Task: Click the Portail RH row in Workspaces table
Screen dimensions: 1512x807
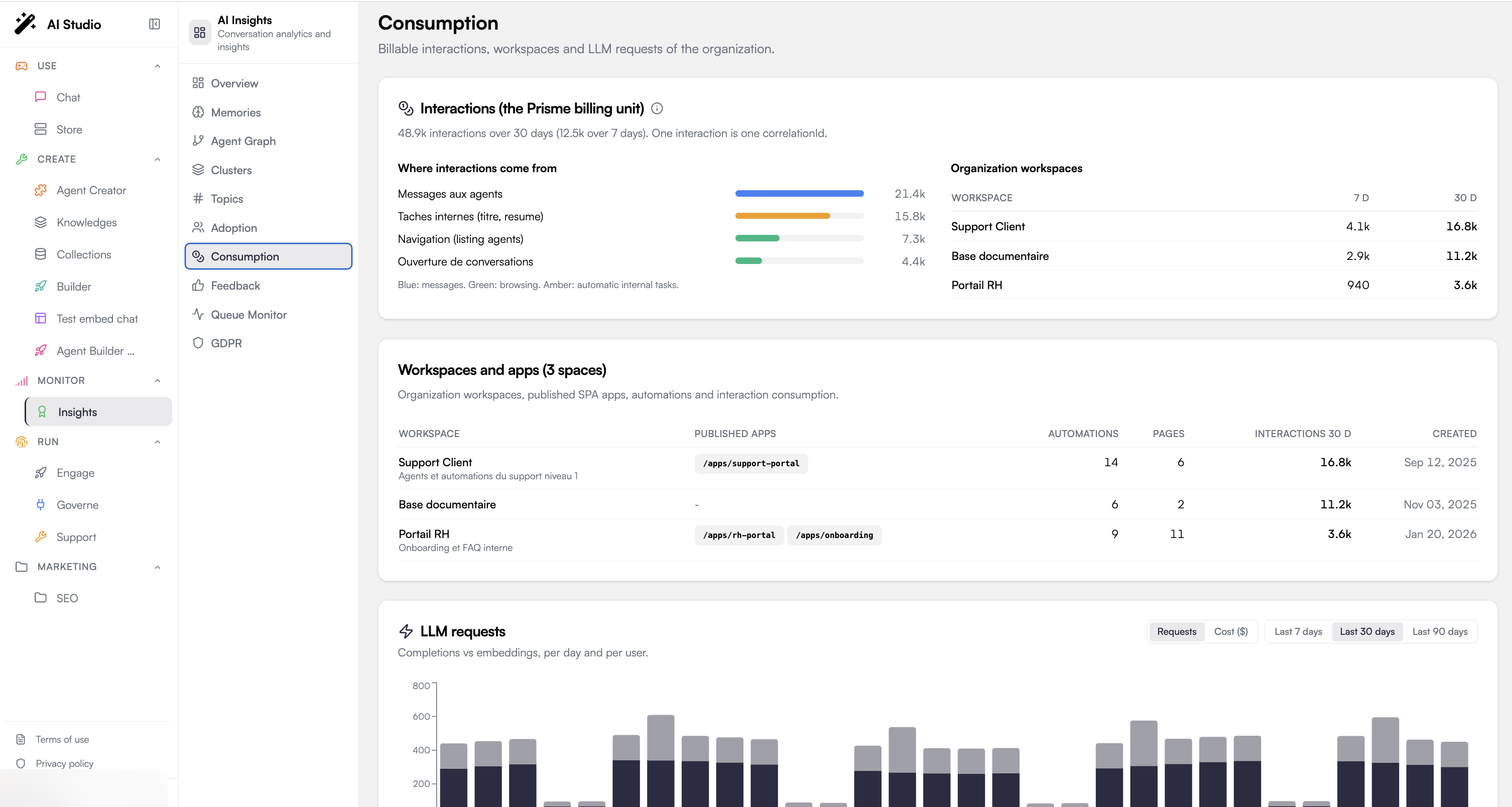Action: click(x=937, y=540)
